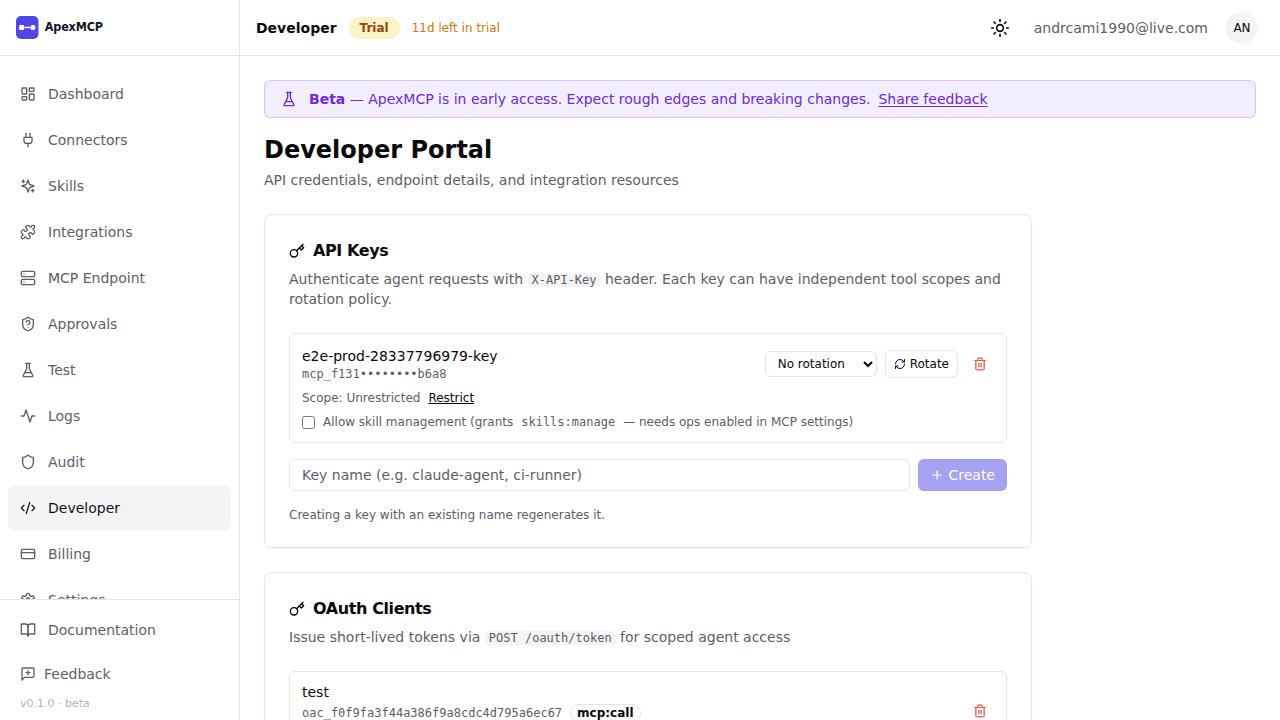
Task: Click the Documentation book icon
Action: coord(28,630)
